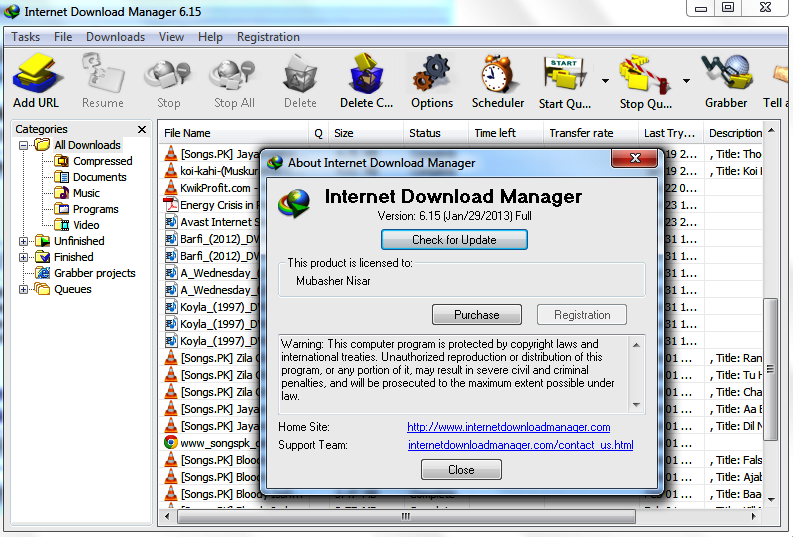Image resolution: width=793 pixels, height=537 pixels.
Task: Open the internetdownloadmanager.com home site link
Action: 508,427
